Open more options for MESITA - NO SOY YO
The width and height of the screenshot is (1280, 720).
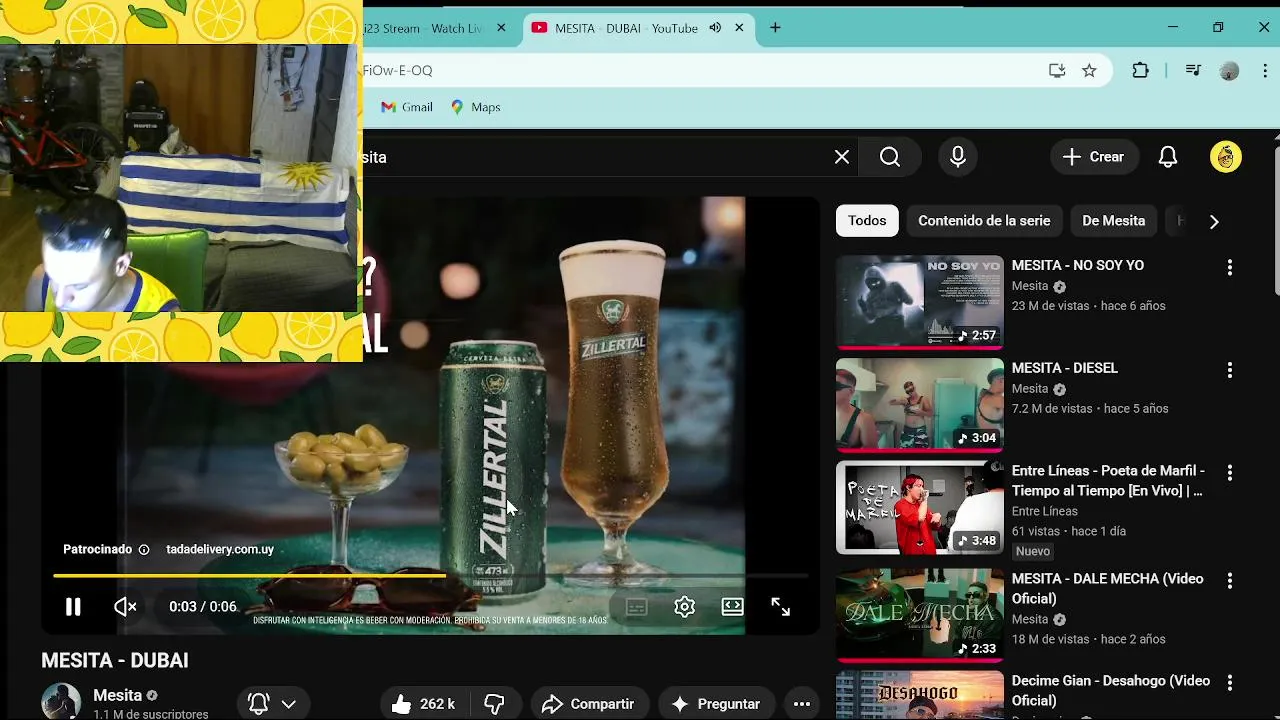pyautogui.click(x=1230, y=267)
